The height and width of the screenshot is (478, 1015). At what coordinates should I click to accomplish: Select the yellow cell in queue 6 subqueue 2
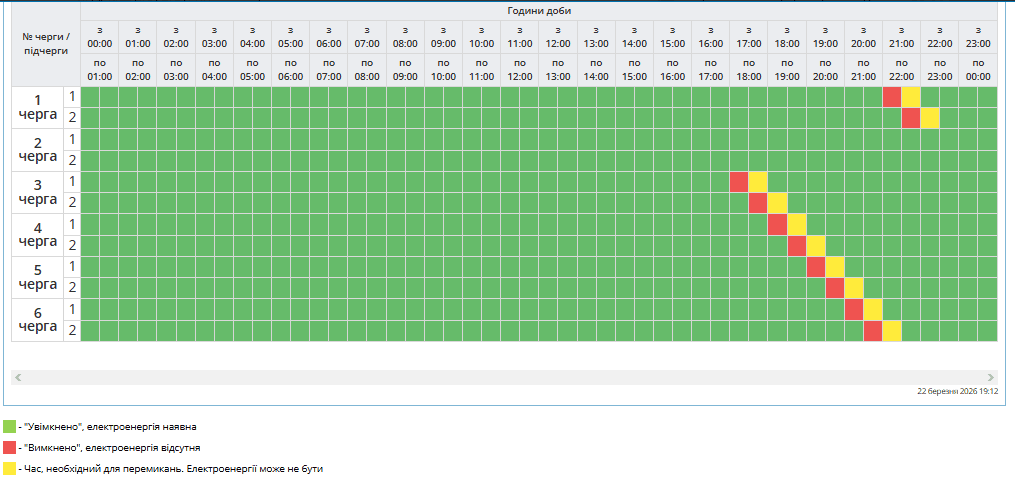tap(892, 331)
